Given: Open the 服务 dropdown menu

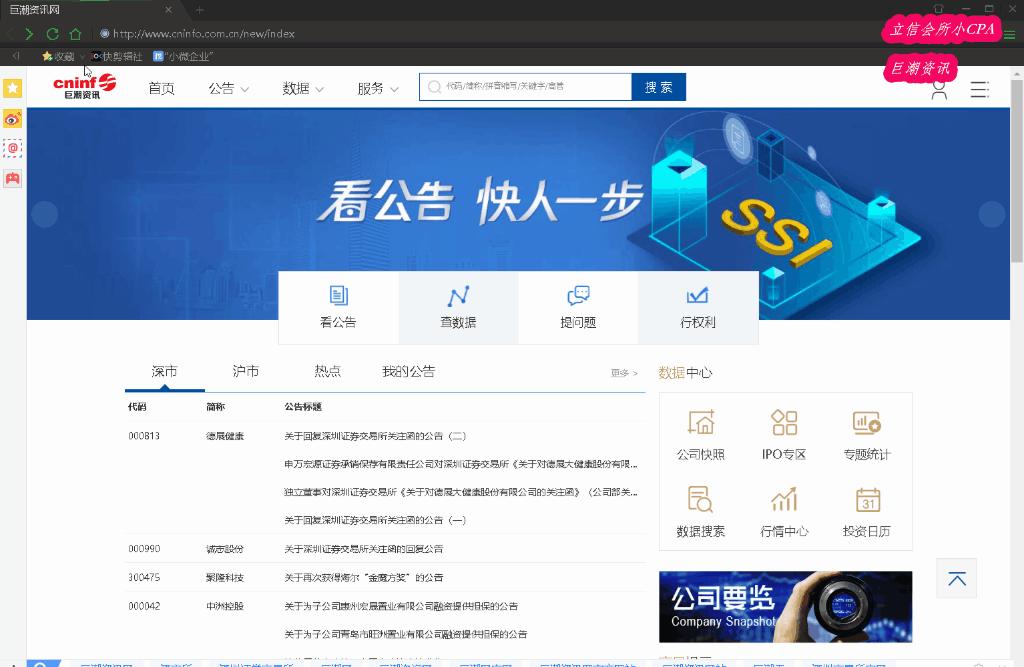Looking at the screenshot, I should (375, 88).
